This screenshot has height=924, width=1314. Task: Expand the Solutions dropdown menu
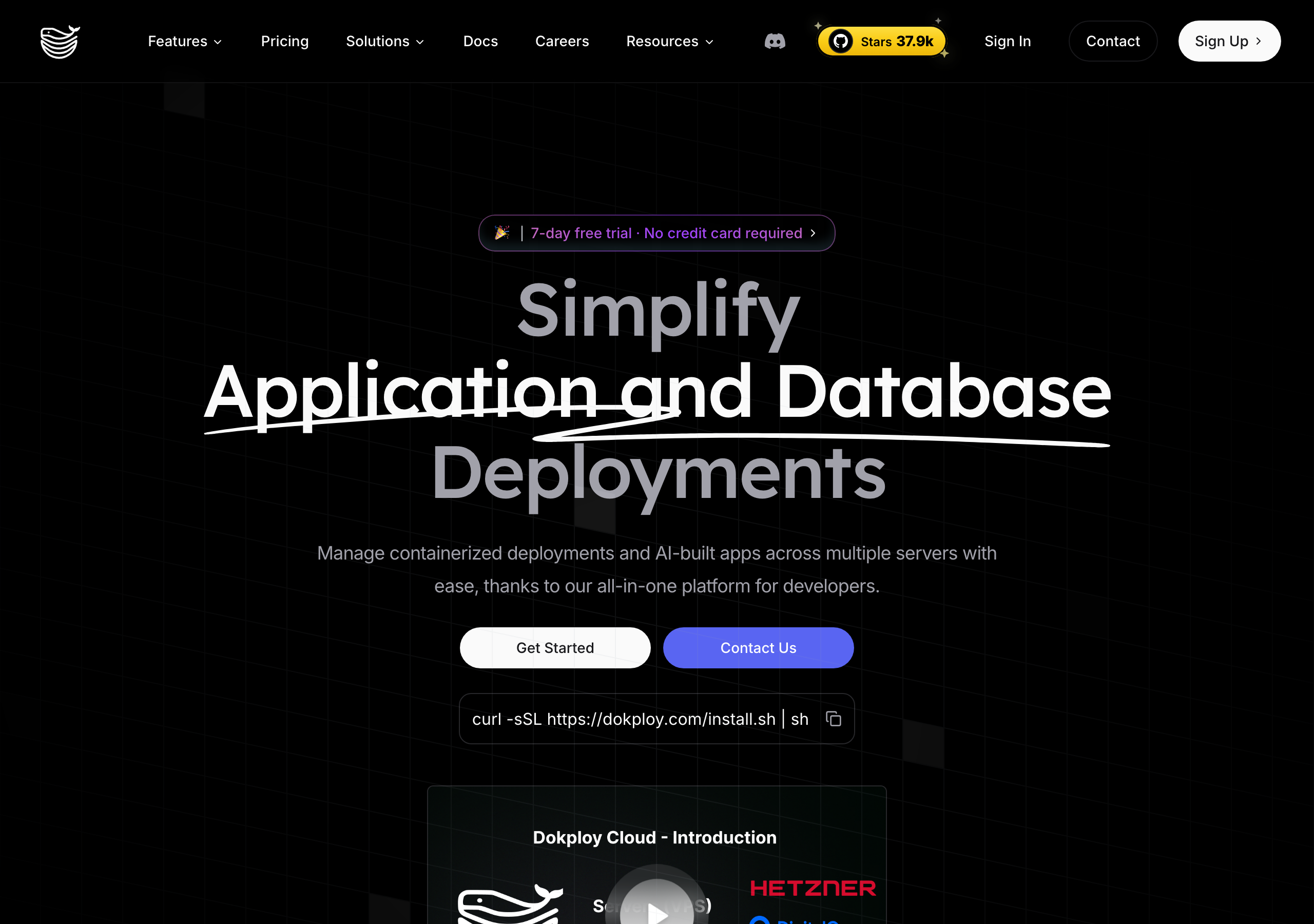(385, 41)
